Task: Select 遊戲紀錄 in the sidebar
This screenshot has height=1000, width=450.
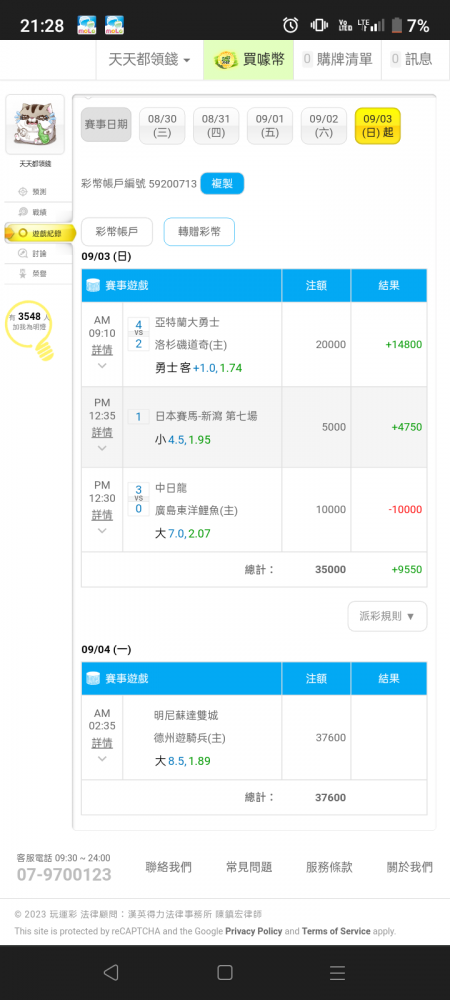Action: coord(40,233)
